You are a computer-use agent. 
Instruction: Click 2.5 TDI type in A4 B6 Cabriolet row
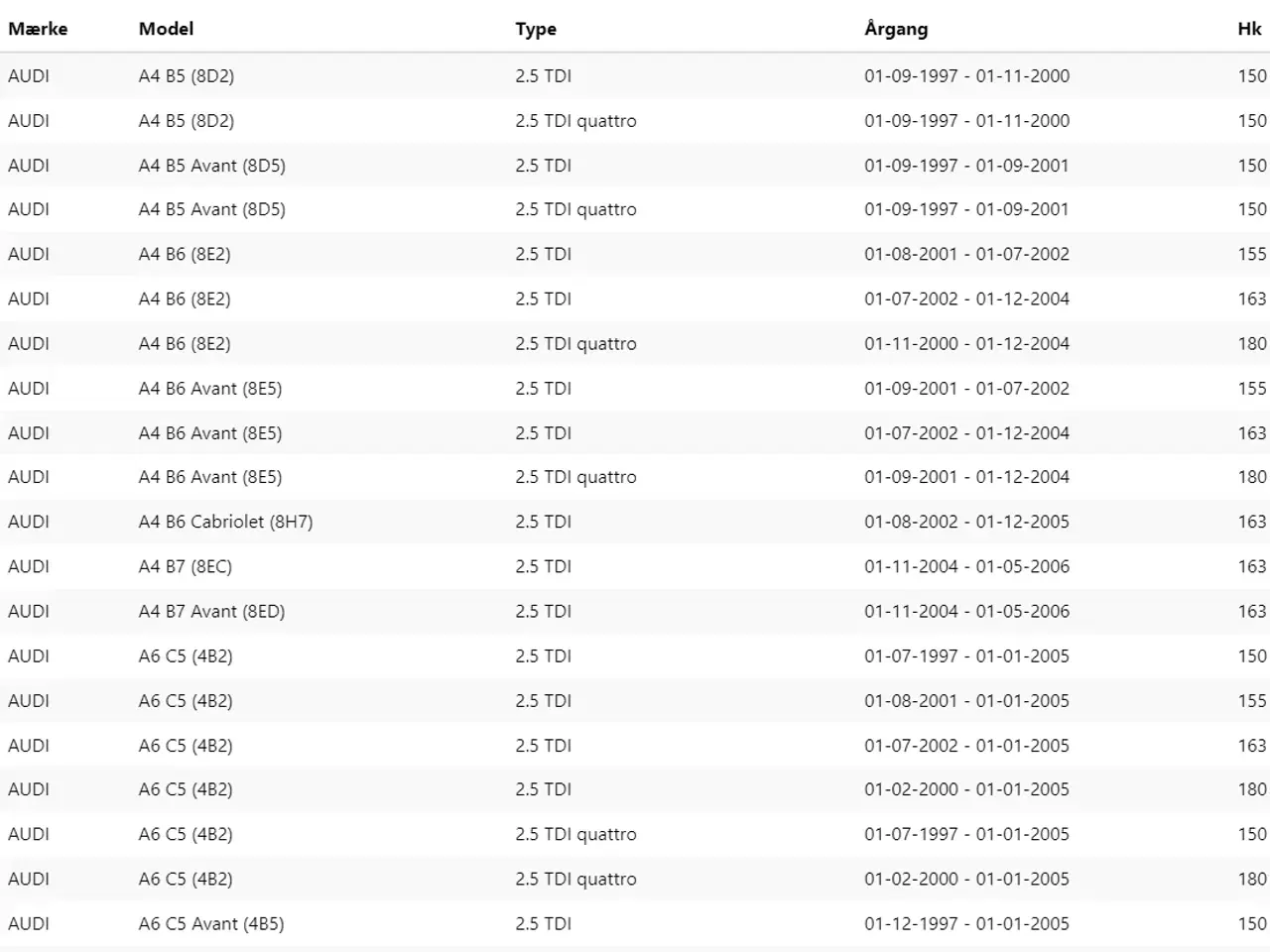(543, 522)
